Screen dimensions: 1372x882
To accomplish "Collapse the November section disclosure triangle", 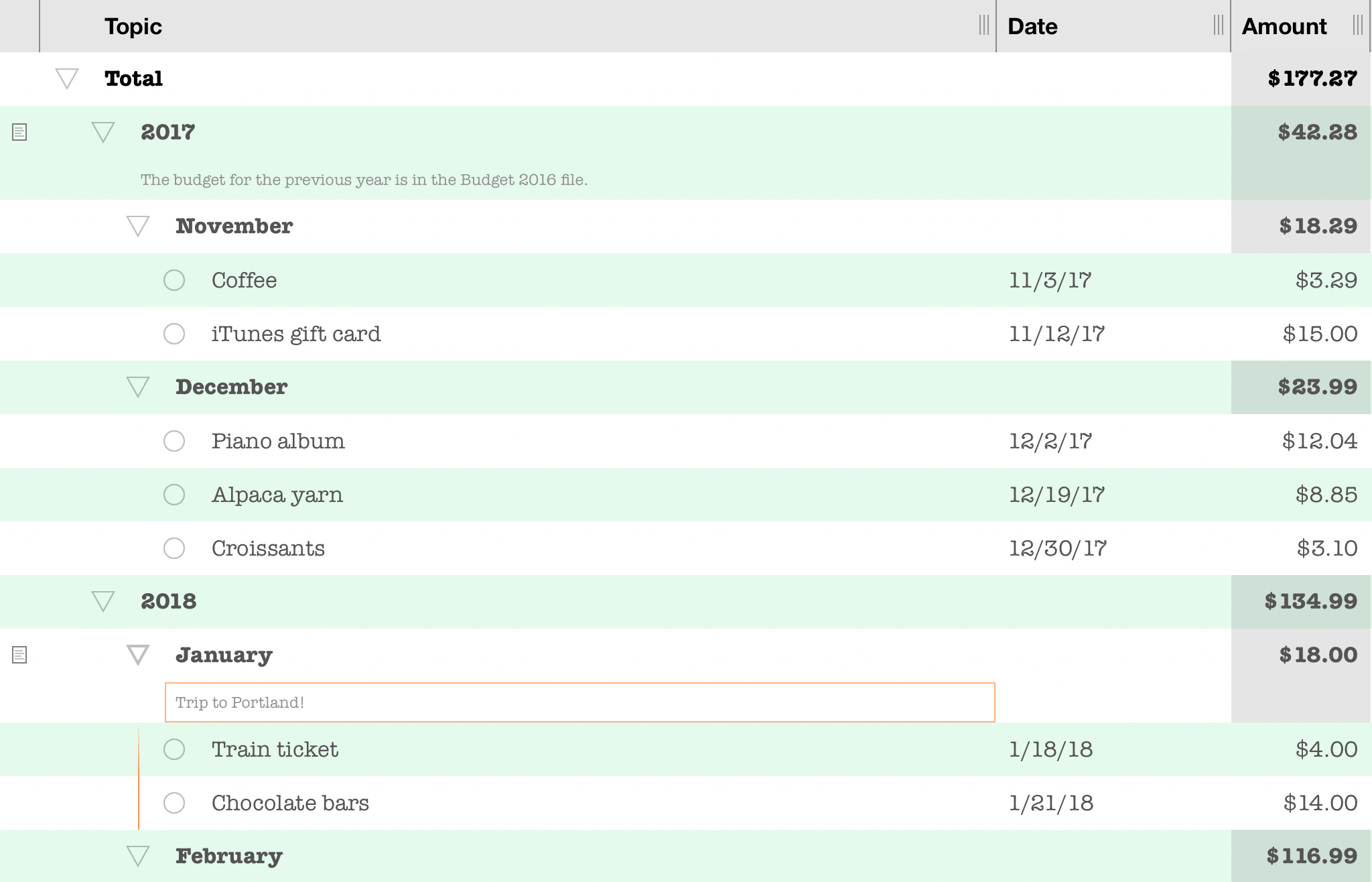I will pos(140,224).
